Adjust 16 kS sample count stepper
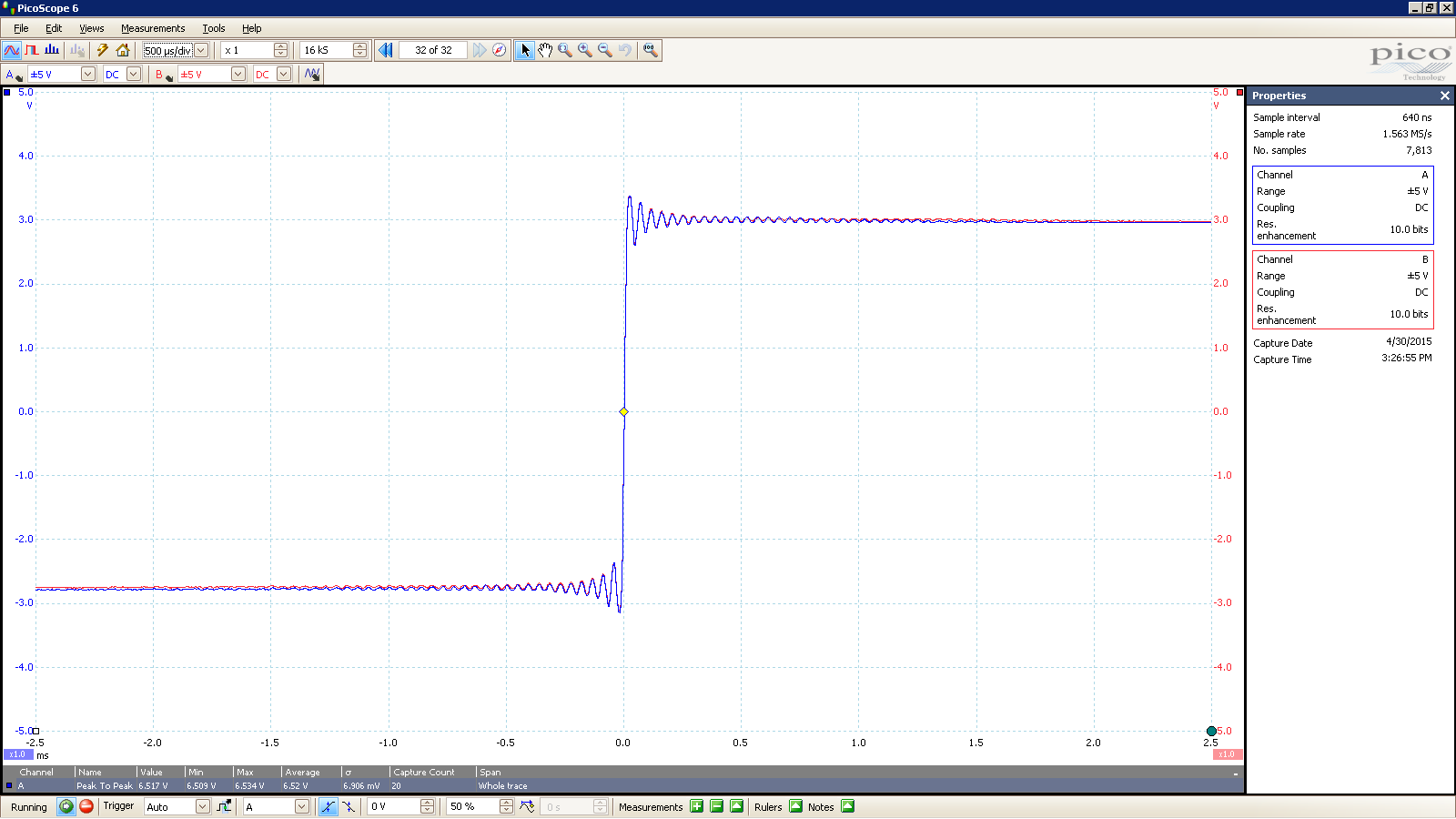The height and width of the screenshot is (819, 1456). (x=359, y=50)
